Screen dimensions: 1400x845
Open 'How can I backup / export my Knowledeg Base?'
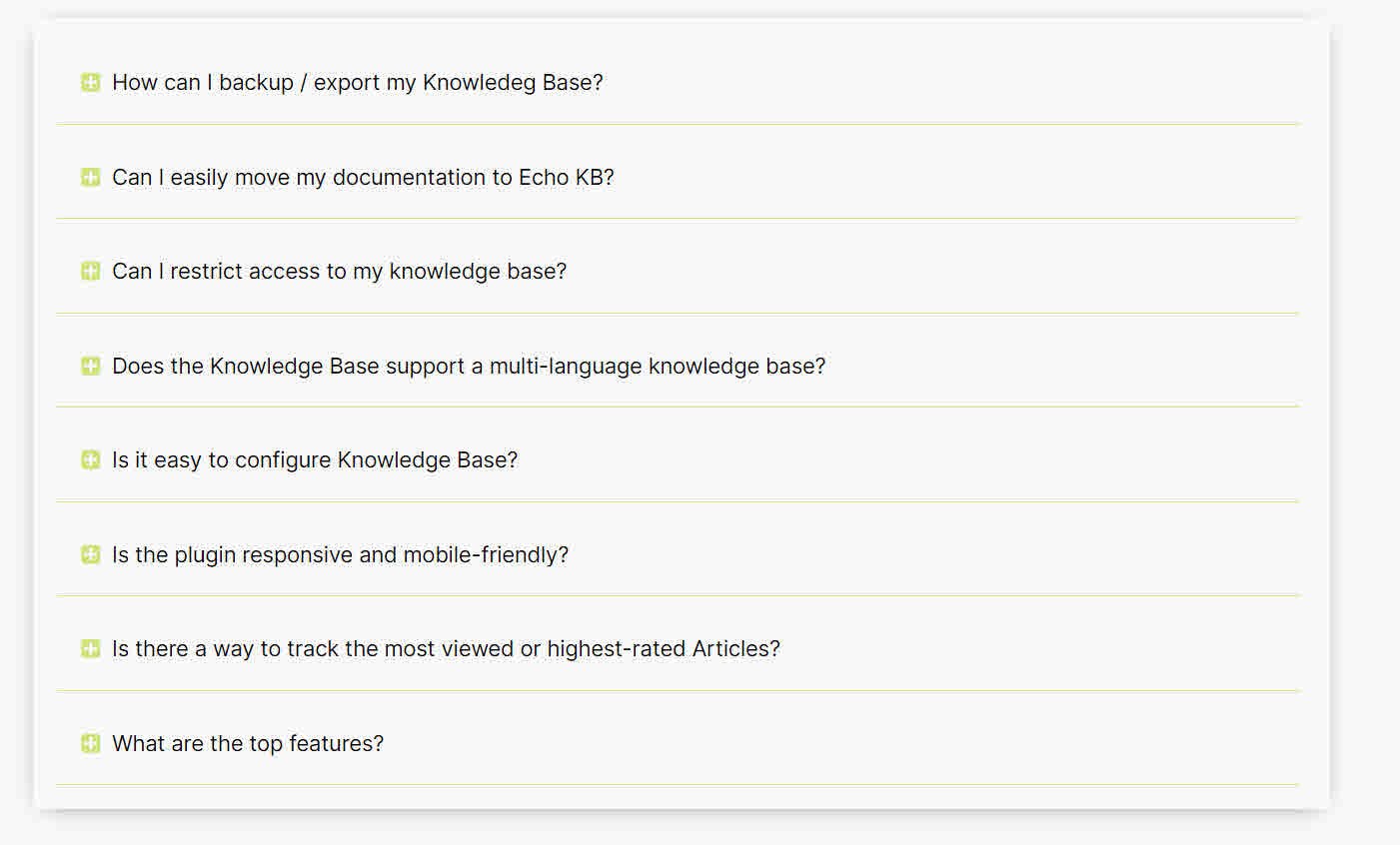358,83
